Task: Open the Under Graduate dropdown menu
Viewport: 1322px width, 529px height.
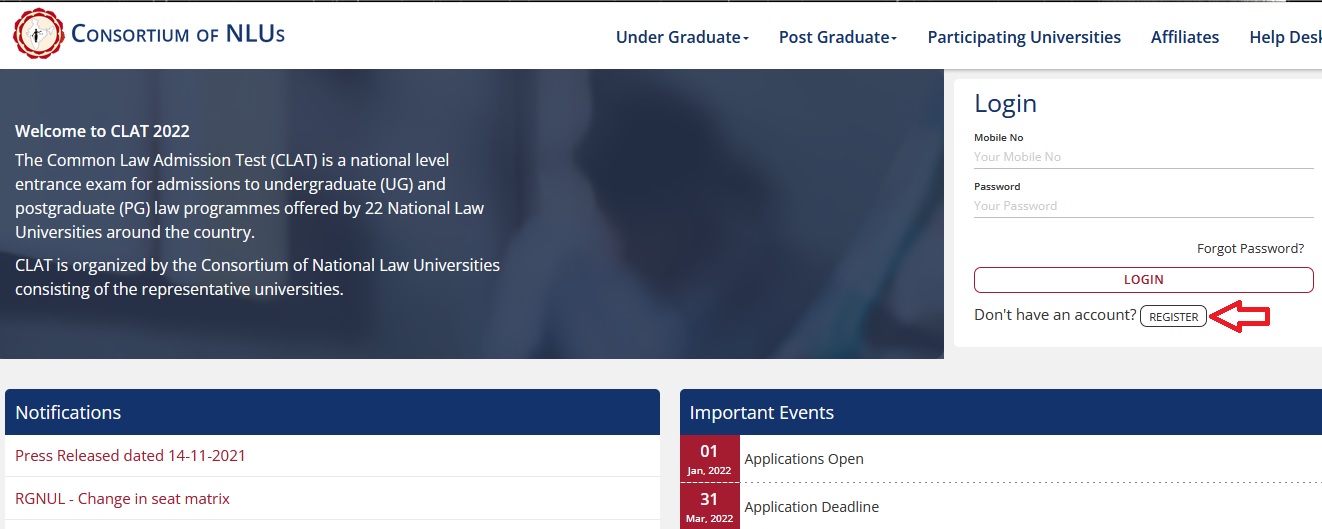Action: coord(682,37)
